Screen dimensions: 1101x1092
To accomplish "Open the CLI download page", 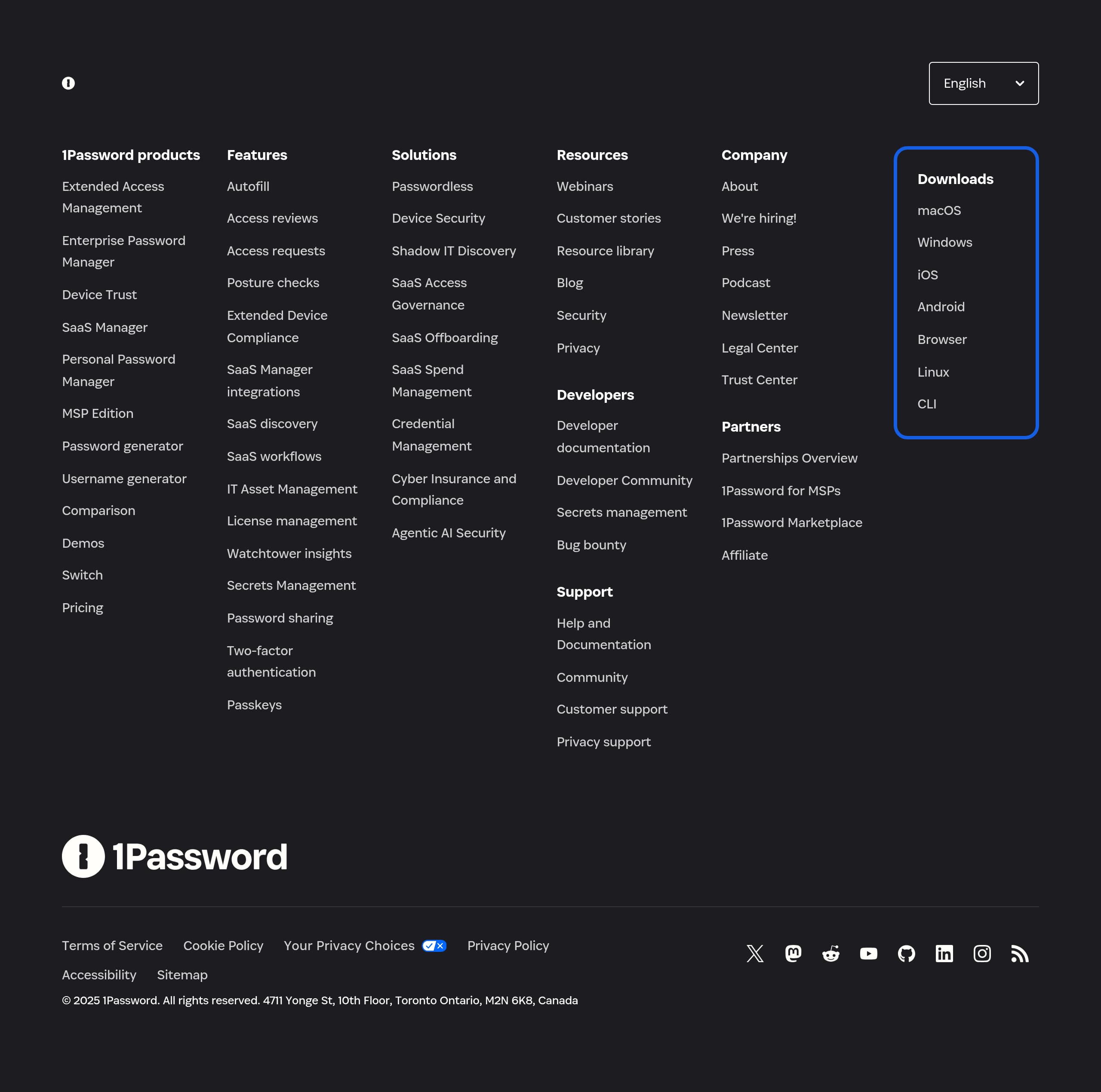I will [927, 404].
